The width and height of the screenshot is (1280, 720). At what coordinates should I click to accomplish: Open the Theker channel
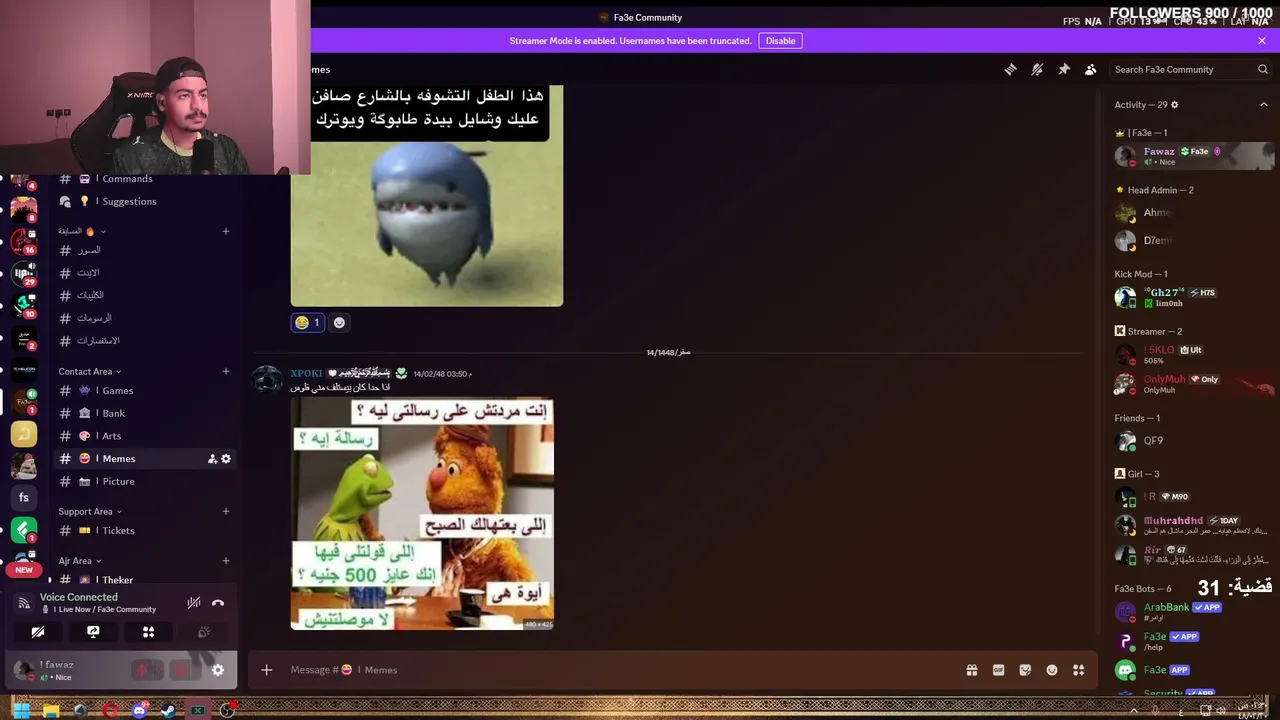pos(146,580)
